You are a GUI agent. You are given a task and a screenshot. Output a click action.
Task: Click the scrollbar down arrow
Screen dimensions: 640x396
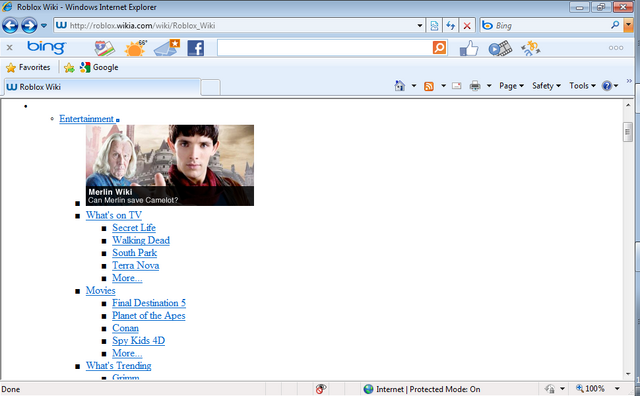click(x=628, y=374)
